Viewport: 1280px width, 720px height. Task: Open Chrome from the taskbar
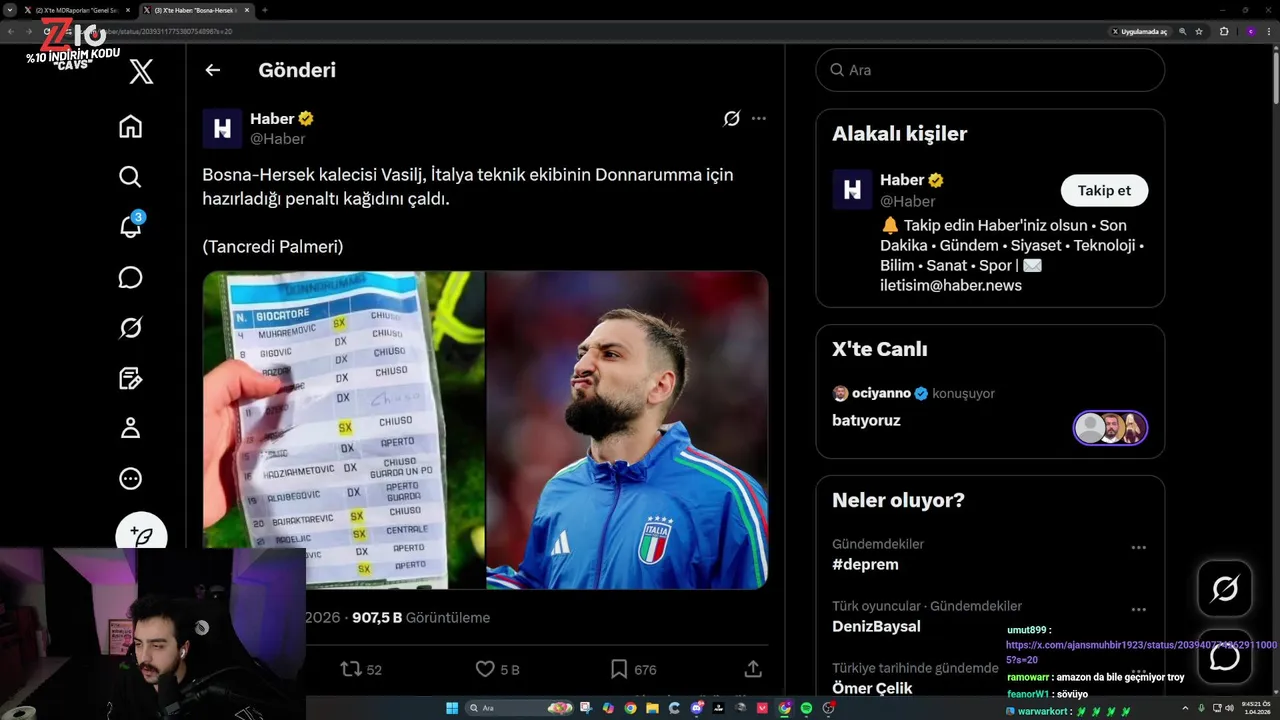(x=630, y=708)
